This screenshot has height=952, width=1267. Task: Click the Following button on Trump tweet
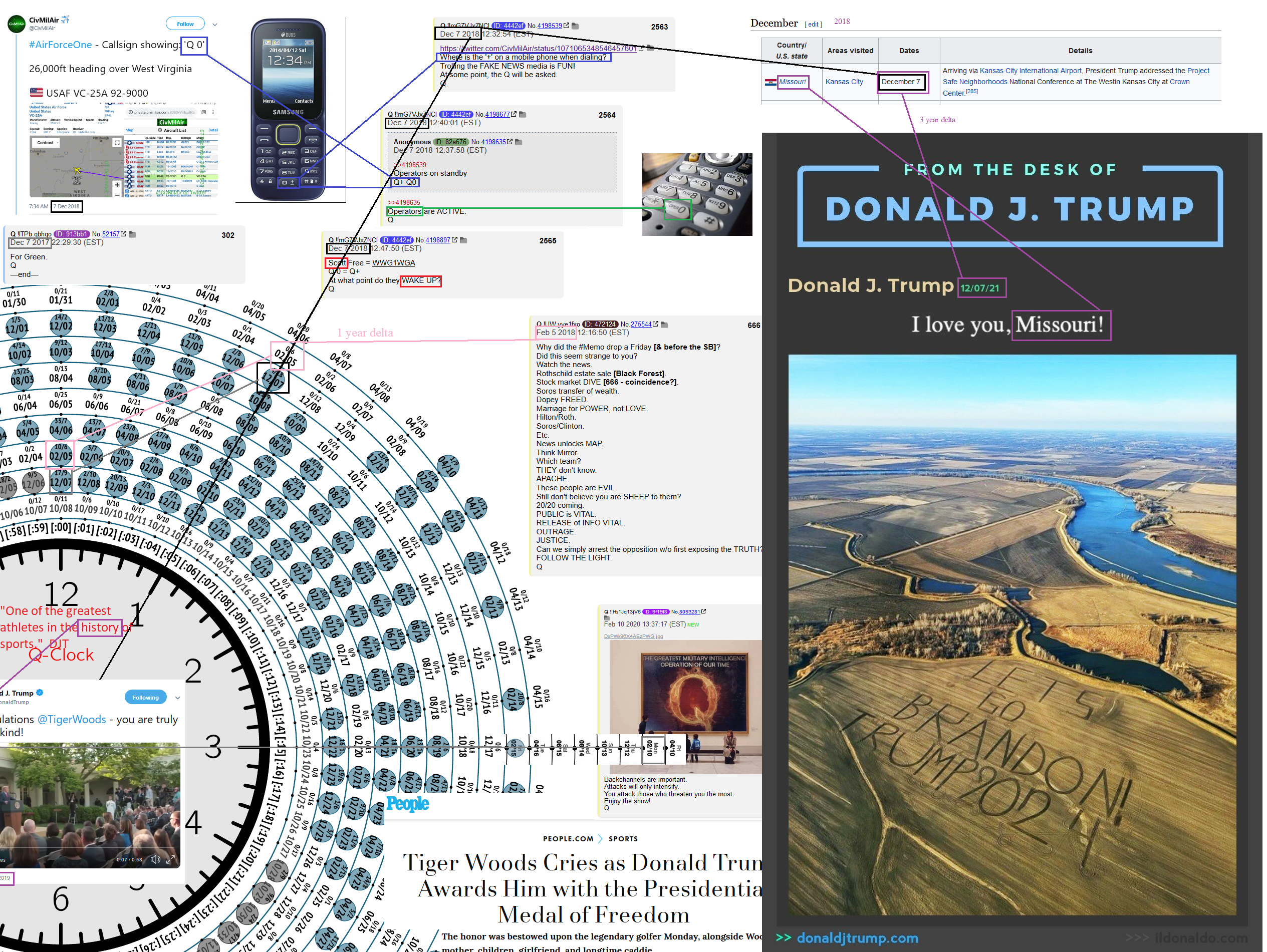pyautogui.click(x=145, y=697)
